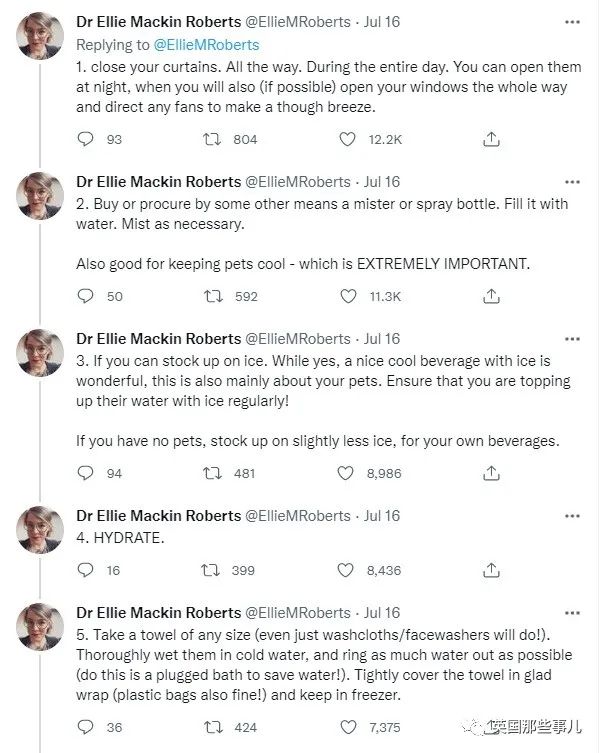
Task: Like the frozen towel tweet
Action: (348, 727)
